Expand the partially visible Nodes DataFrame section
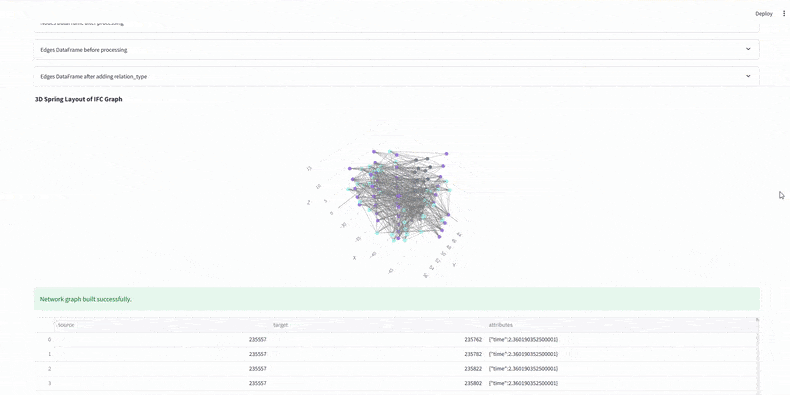Image resolution: width=790 pixels, height=395 pixels. [x=397, y=25]
